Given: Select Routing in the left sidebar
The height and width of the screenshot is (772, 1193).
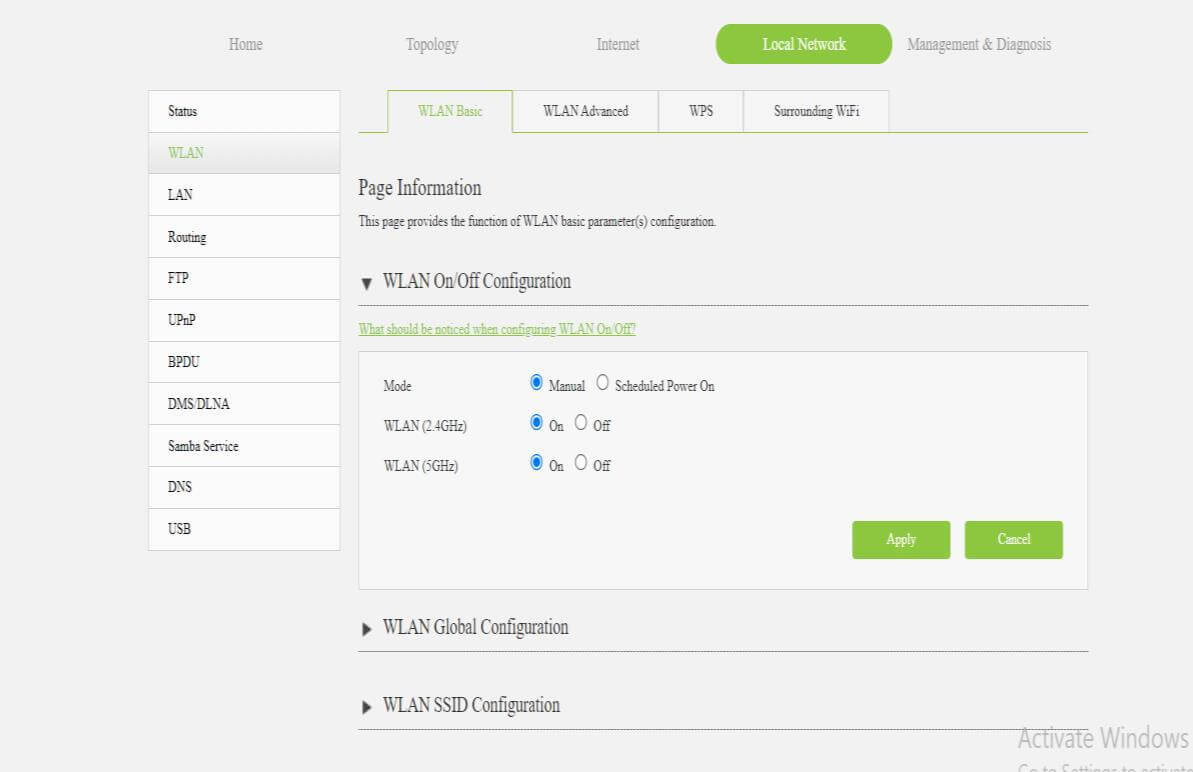Looking at the screenshot, I should (x=187, y=237).
